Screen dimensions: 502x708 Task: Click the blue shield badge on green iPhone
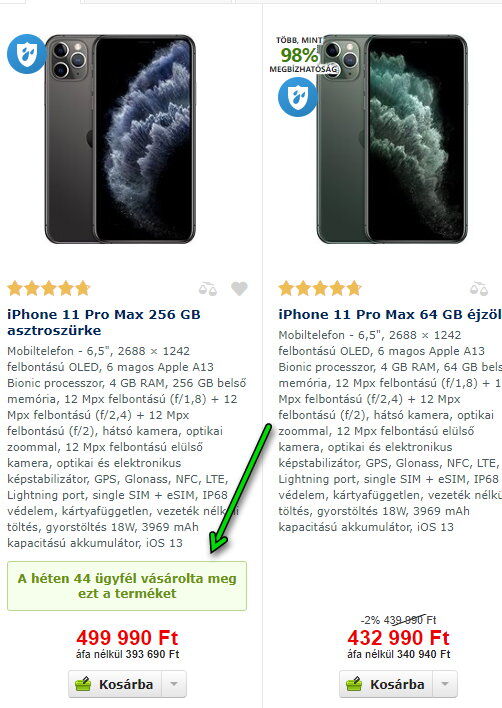297,97
